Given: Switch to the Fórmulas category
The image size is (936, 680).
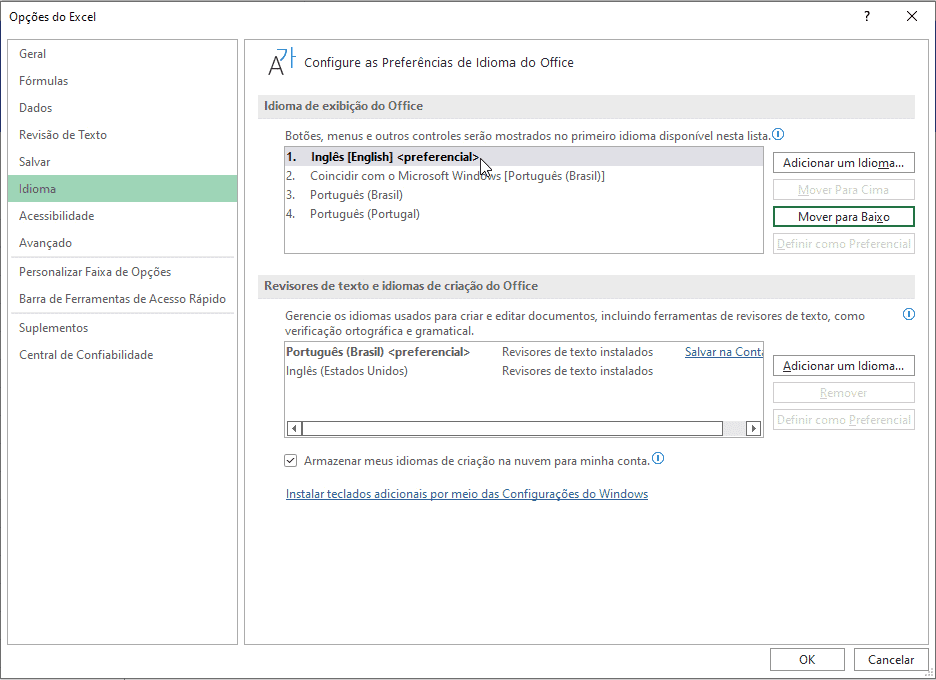Looking at the screenshot, I should click(44, 81).
